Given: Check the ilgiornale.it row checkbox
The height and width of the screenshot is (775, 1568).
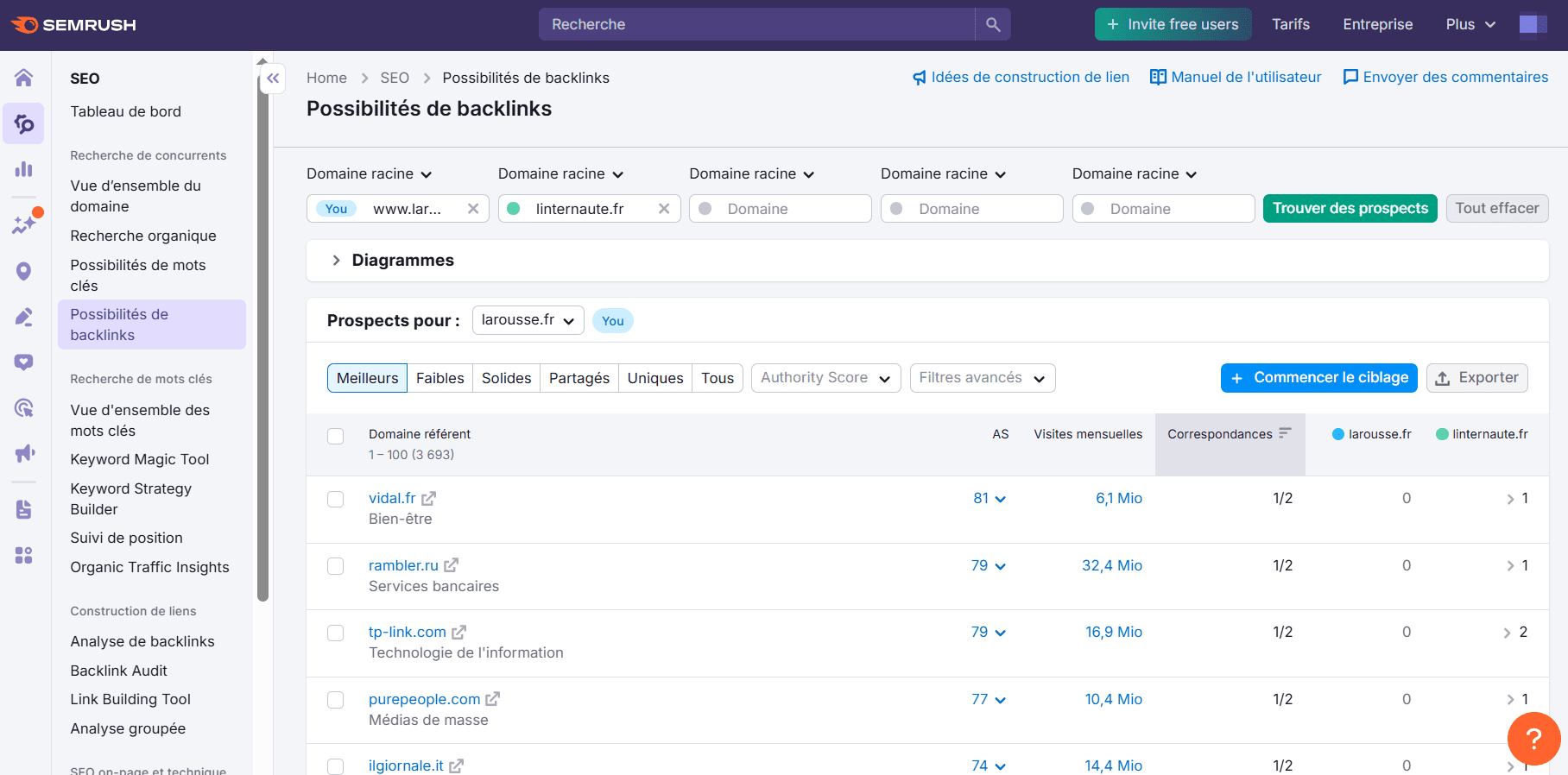Looking at the screenshot, I should click(336, 766).
